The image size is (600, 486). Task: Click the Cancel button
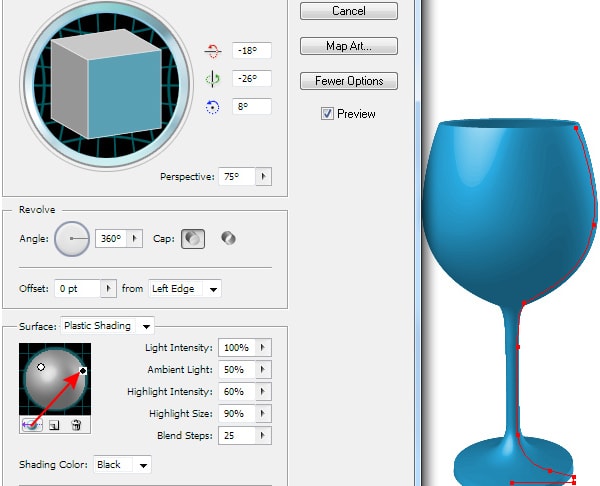tap(349, 11)
